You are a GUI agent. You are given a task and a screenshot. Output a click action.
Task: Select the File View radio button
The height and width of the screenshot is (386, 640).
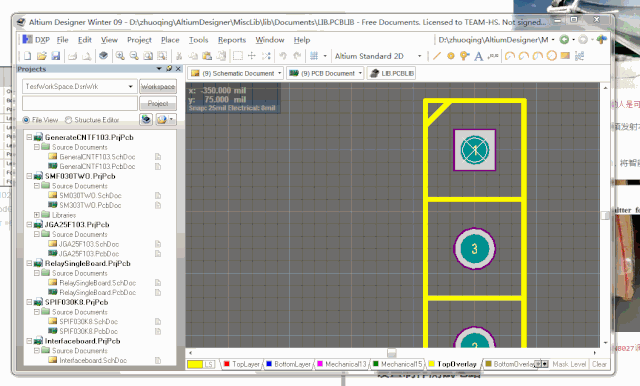pos(26,120)
